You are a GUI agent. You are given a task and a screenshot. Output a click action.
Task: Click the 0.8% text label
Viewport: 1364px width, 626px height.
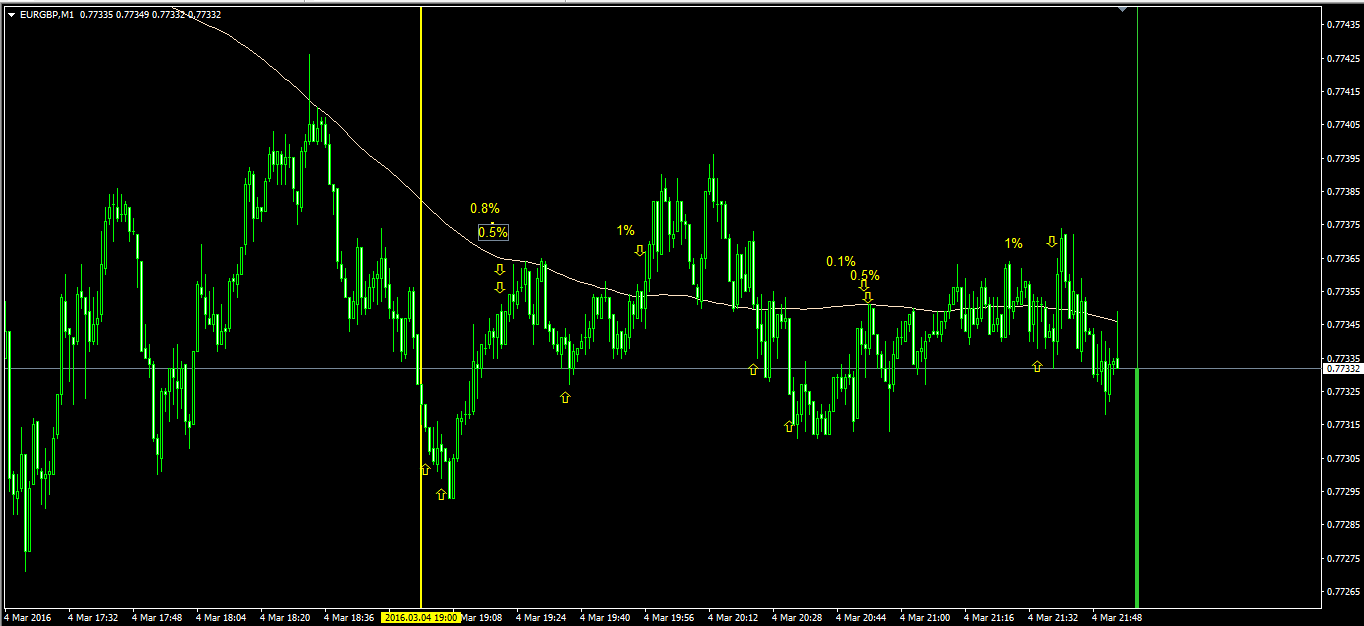pyautogui.click(x=485, y=209)
